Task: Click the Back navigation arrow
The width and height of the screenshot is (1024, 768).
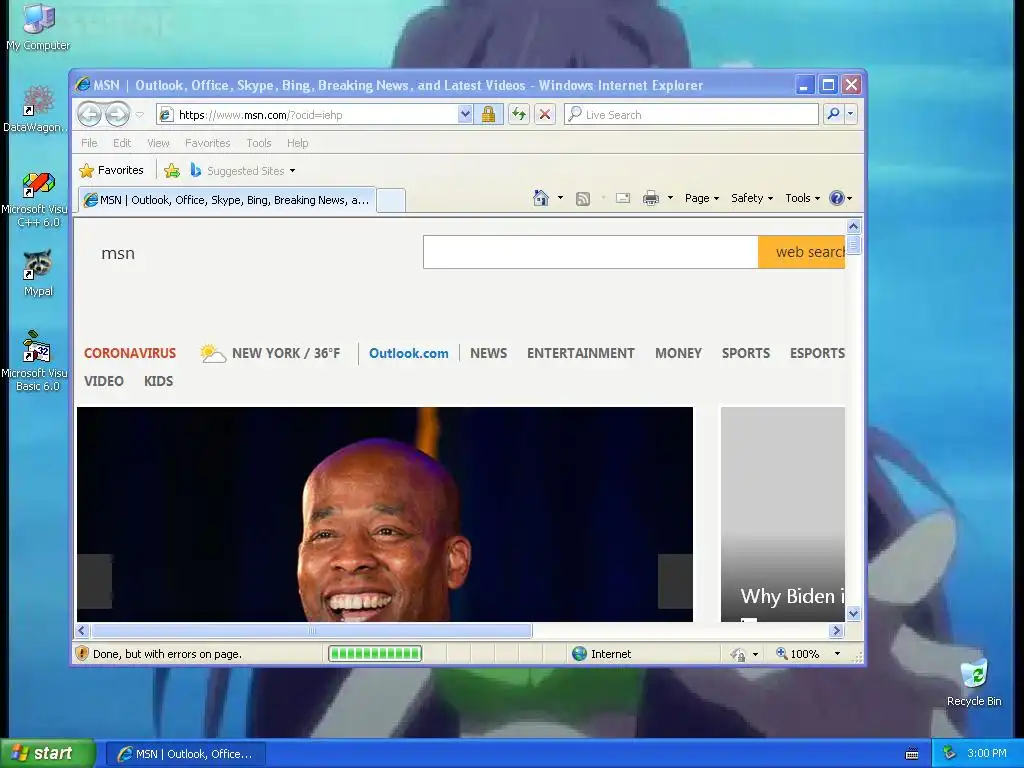Action: pyautogui.click(x=89, y=114)
